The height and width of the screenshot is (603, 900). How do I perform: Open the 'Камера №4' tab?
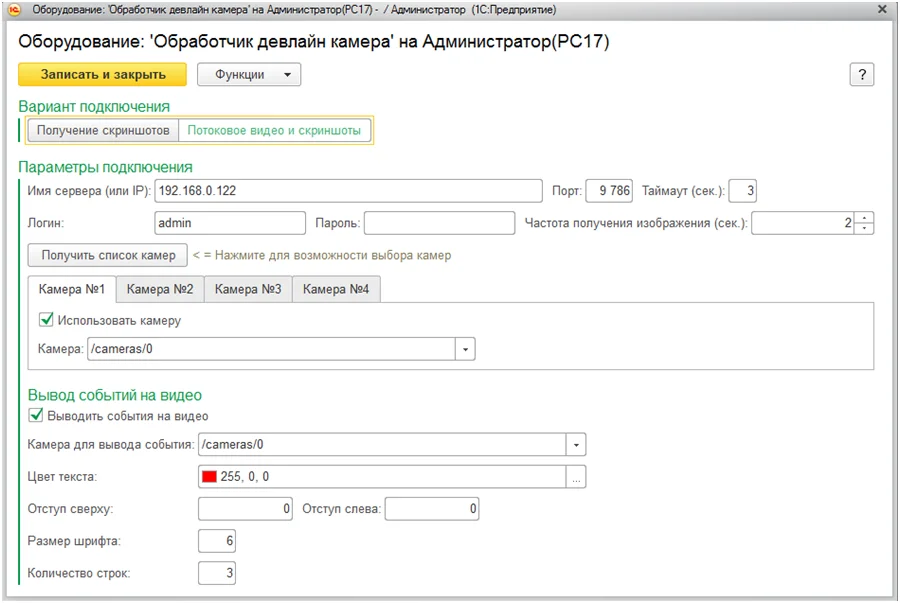336,289
